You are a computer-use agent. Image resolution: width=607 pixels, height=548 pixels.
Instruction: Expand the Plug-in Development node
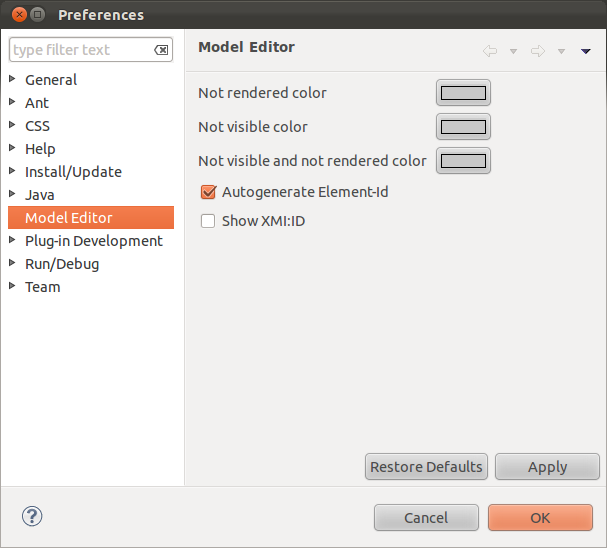click(x=12, y=241)
